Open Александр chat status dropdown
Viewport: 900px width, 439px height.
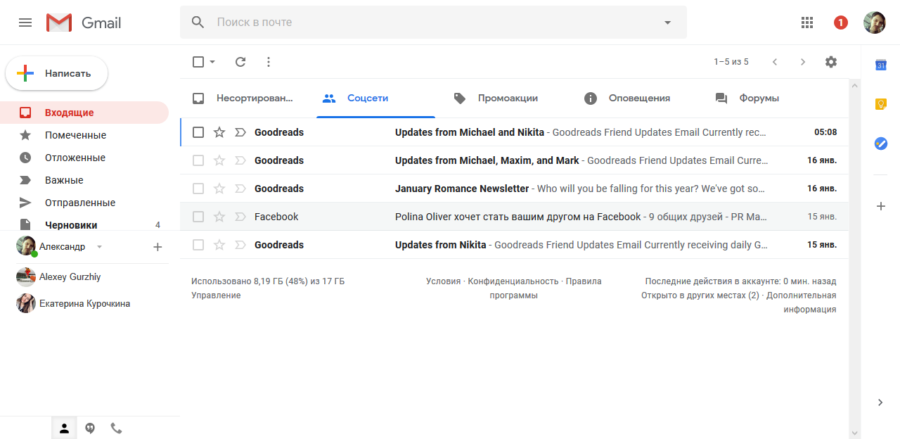coord(99,247)
